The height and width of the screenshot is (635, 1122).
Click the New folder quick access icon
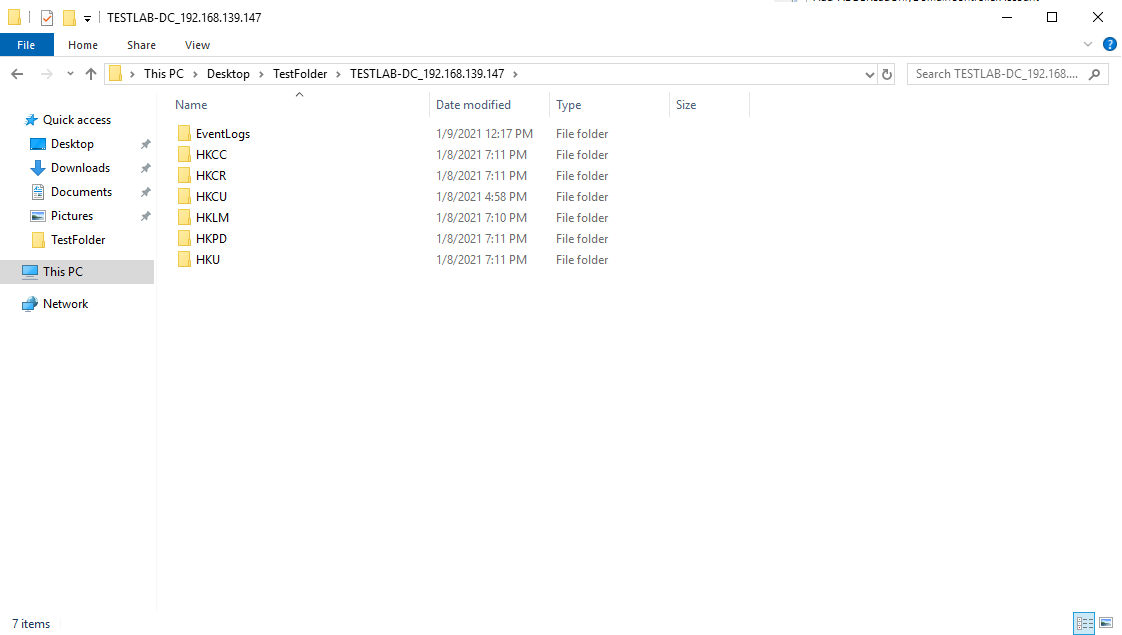point(69,17)
